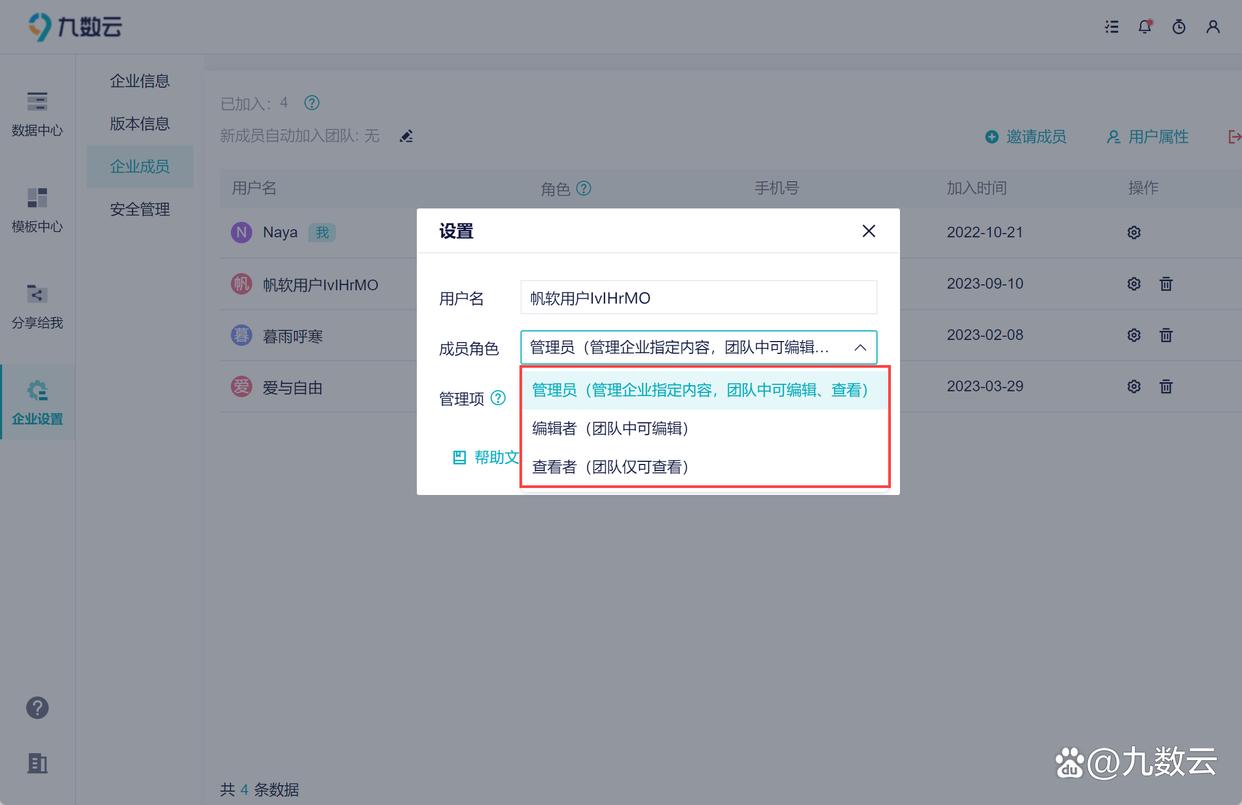Open 用户属性 settings
The height and width of the screenshot is (805, 1242).
pos(1146,136)
